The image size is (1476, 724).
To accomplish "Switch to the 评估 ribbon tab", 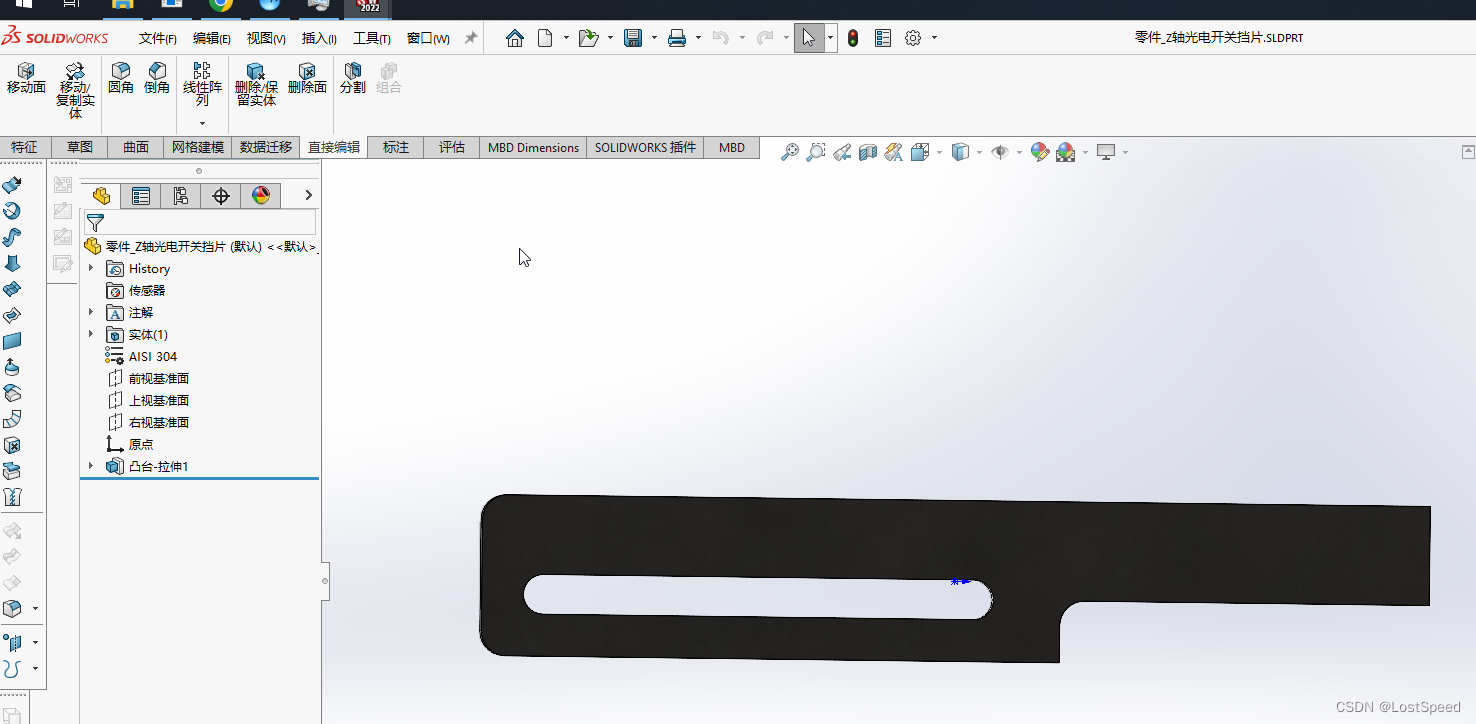I will pyautogui.click(x=451, y=147).
